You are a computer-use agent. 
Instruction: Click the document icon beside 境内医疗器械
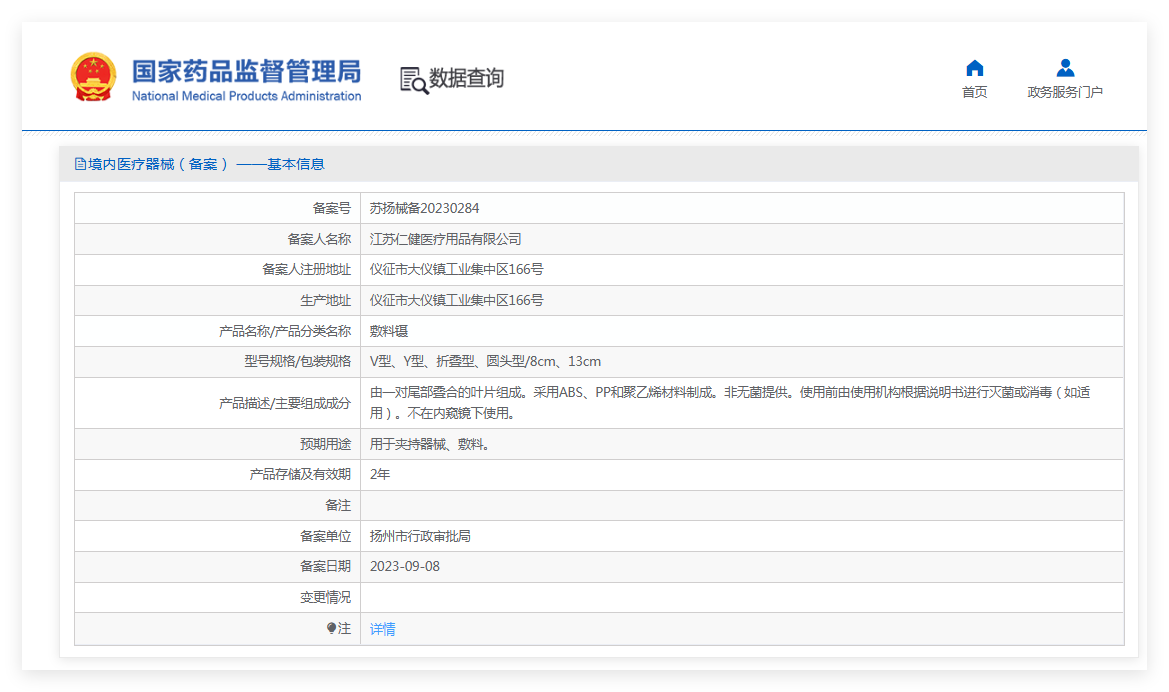[x=80, y=164]
